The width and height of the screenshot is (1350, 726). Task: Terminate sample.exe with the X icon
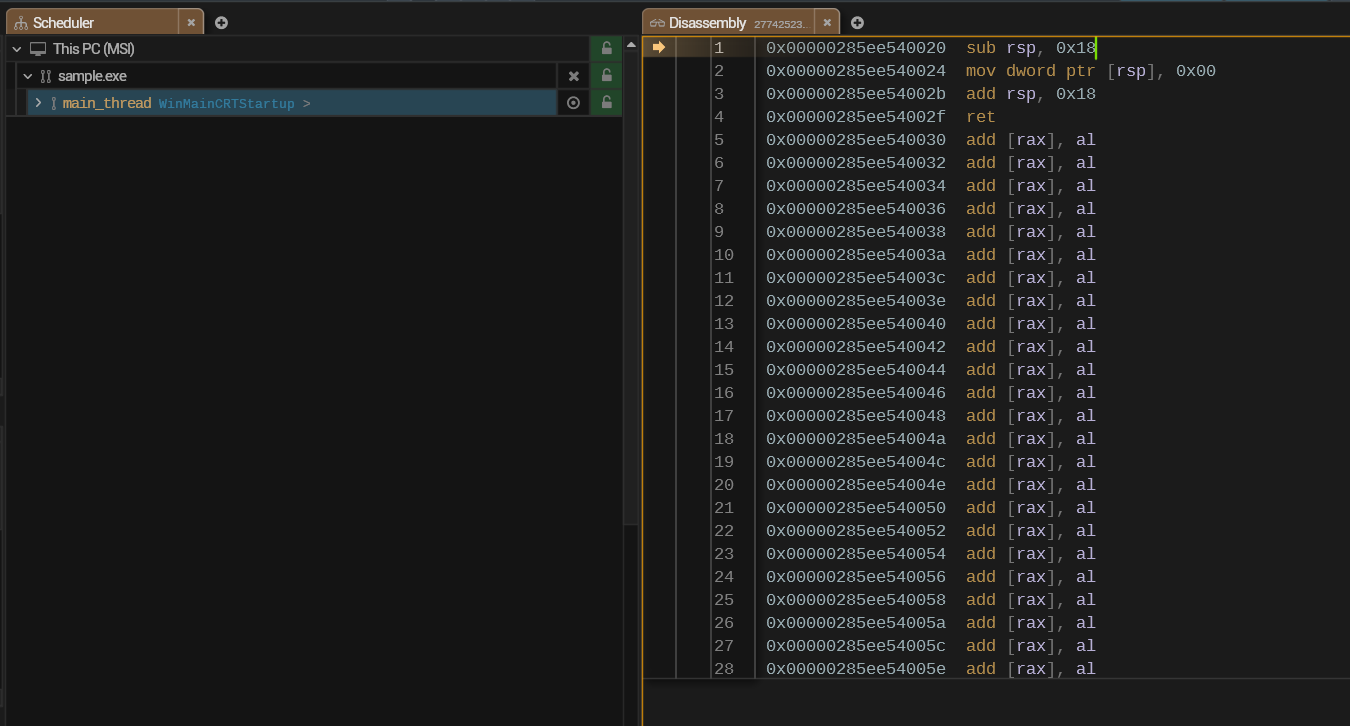click(x=573, y=76)
